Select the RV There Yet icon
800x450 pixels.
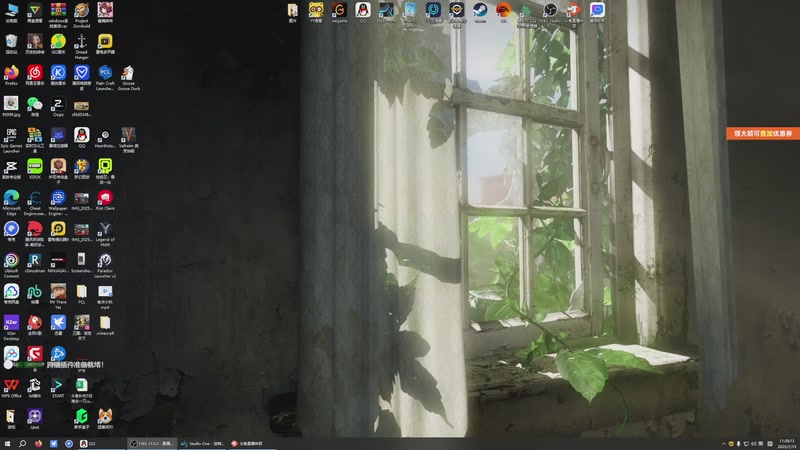click(x=58, y=295)
